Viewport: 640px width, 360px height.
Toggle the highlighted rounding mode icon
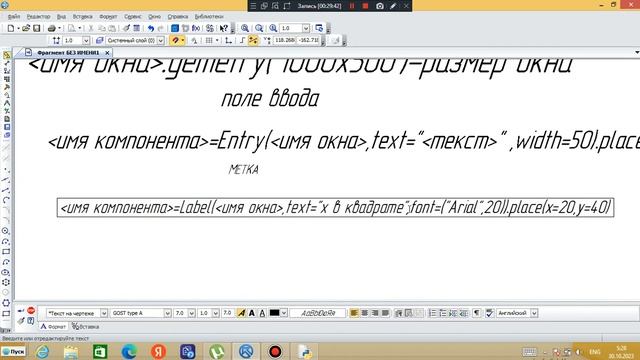click(253, 40)
